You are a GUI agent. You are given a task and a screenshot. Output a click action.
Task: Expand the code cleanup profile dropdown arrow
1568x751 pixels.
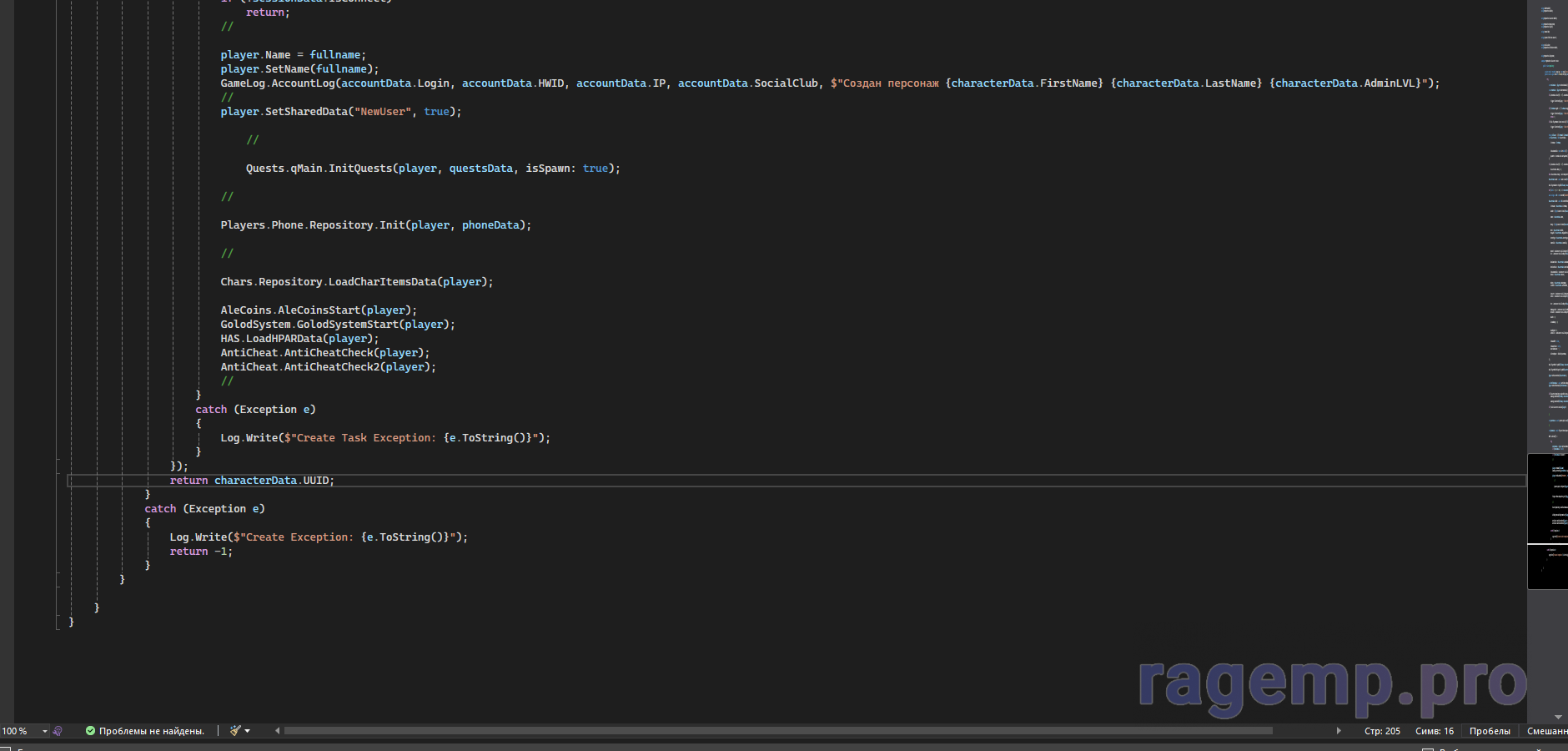[x=248, y=731]
